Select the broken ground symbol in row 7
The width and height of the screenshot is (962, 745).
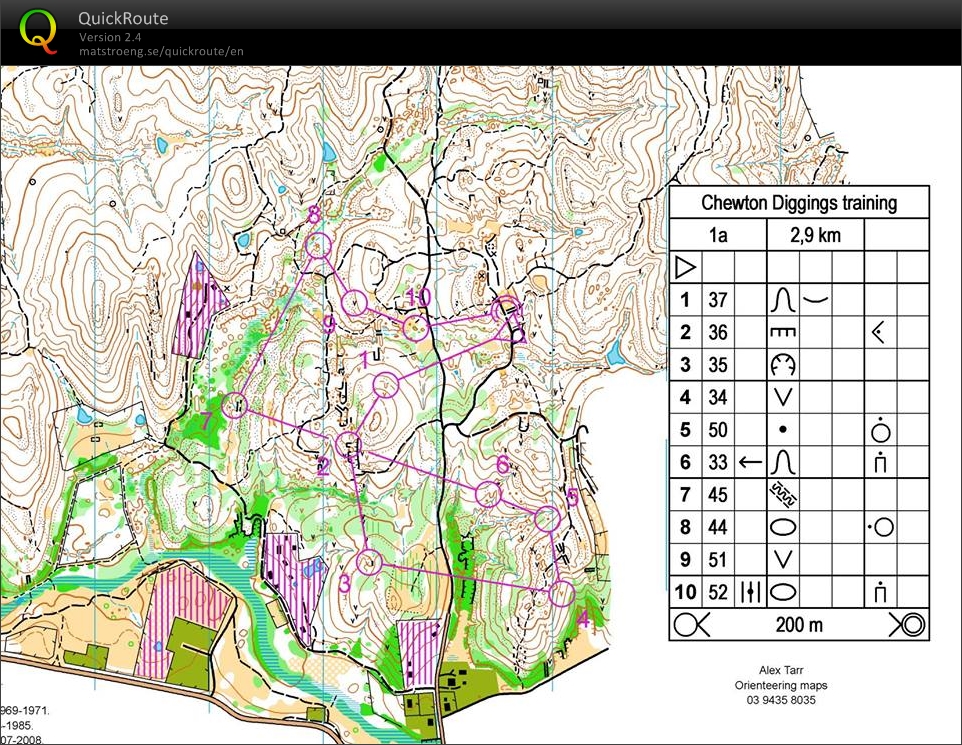(782, 494)
